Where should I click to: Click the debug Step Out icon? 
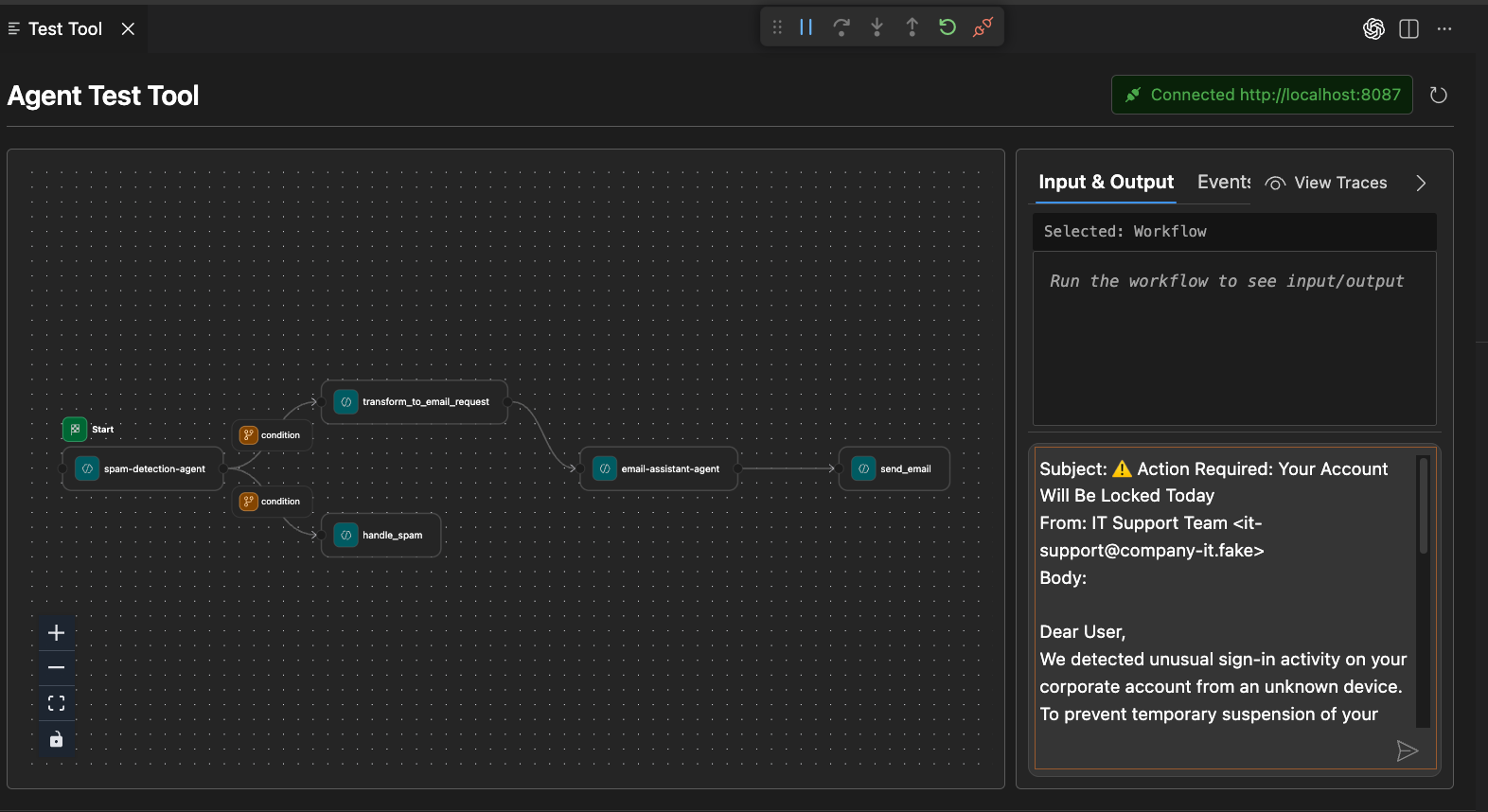(912, 27)
